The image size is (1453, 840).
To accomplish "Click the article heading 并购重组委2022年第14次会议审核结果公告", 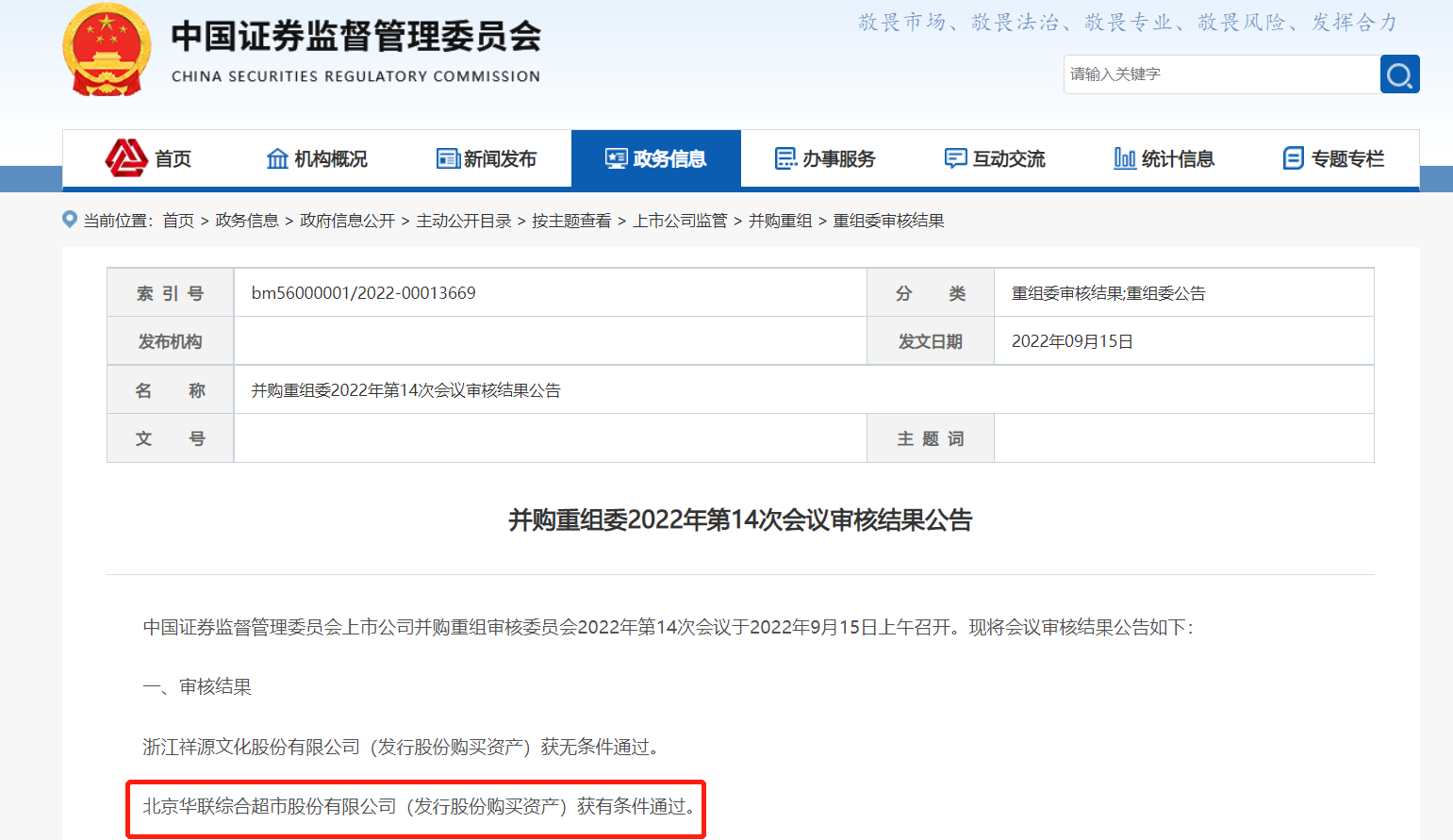I will [x=740, y=519].
